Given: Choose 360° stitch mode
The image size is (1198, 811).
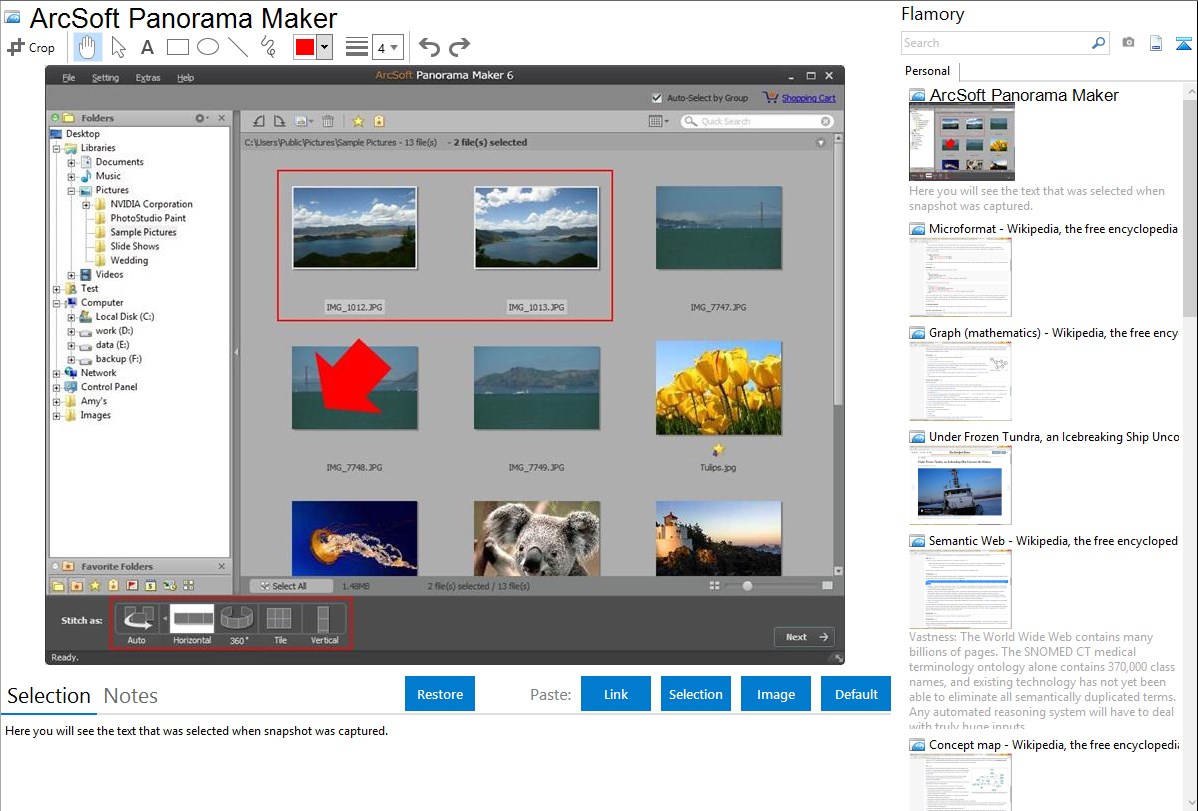Looking at the screenshot, I should 238,624.
